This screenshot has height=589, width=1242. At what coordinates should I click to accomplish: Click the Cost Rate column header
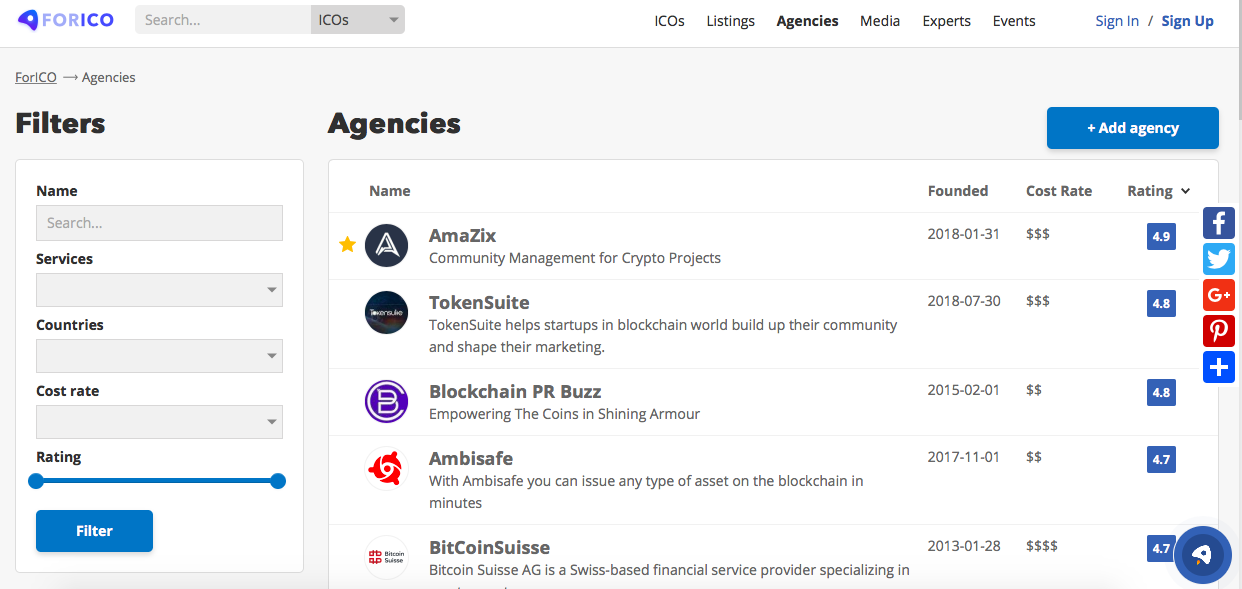(x=1059, y=191)
